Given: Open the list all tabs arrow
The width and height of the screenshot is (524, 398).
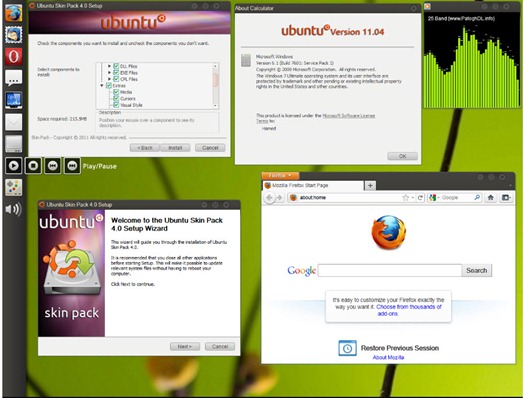Looking at the screenshot, I should [511, 185].
